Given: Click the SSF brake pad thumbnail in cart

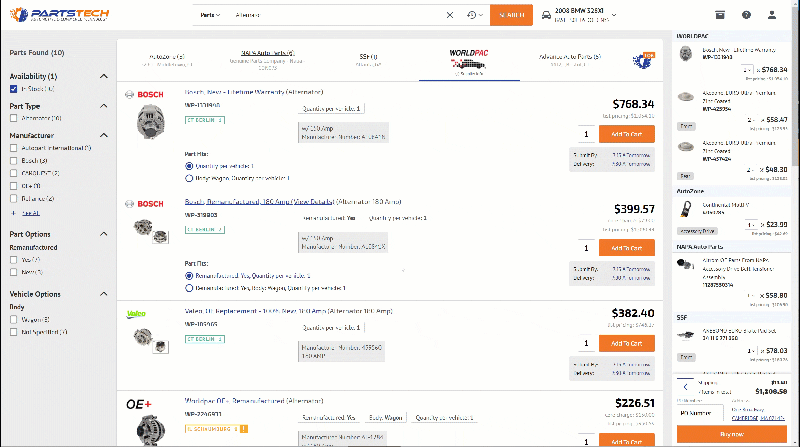Looking at the screenshot, I should (686, 335).
